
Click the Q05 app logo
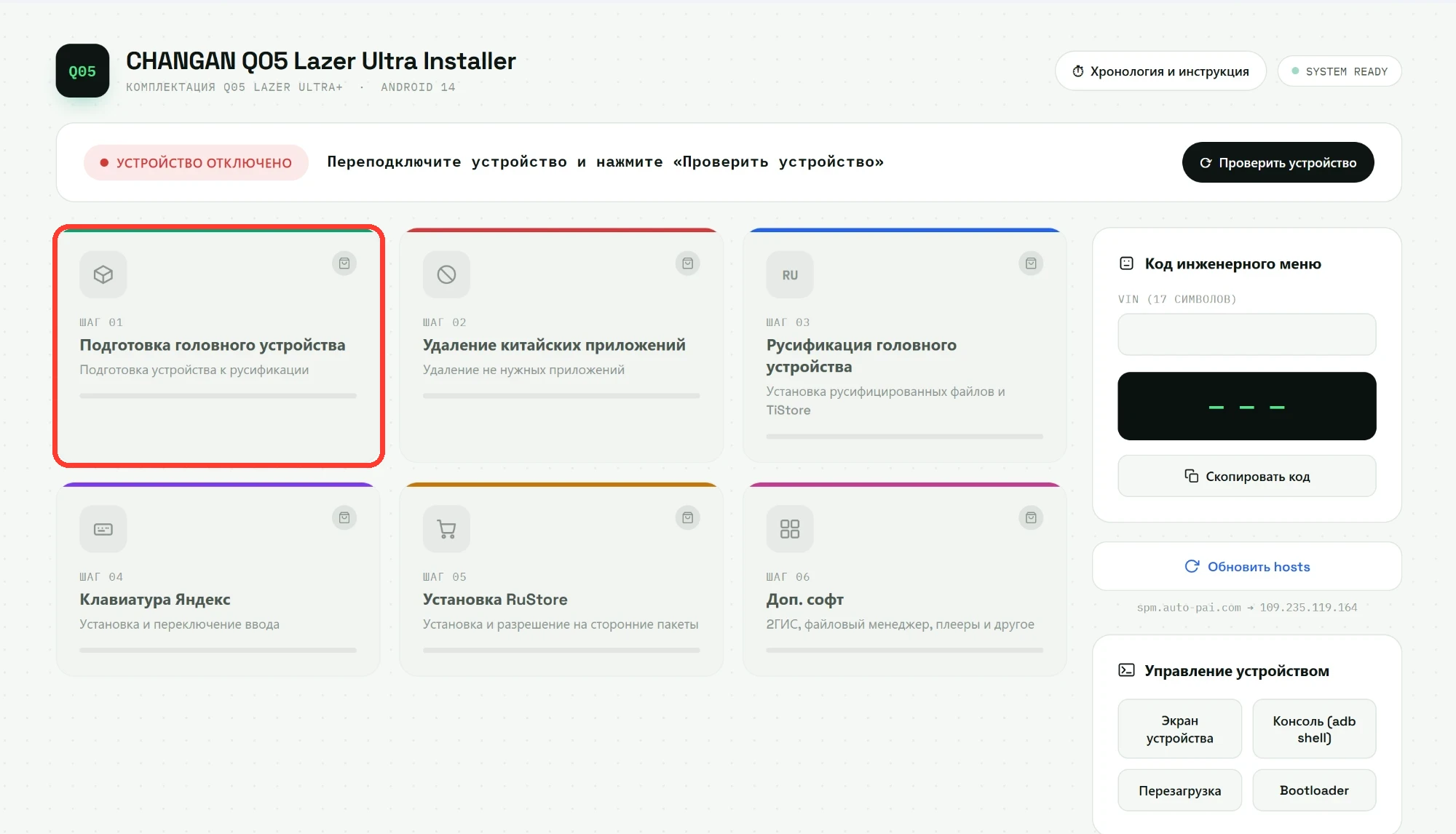click(x=82, y=71)
